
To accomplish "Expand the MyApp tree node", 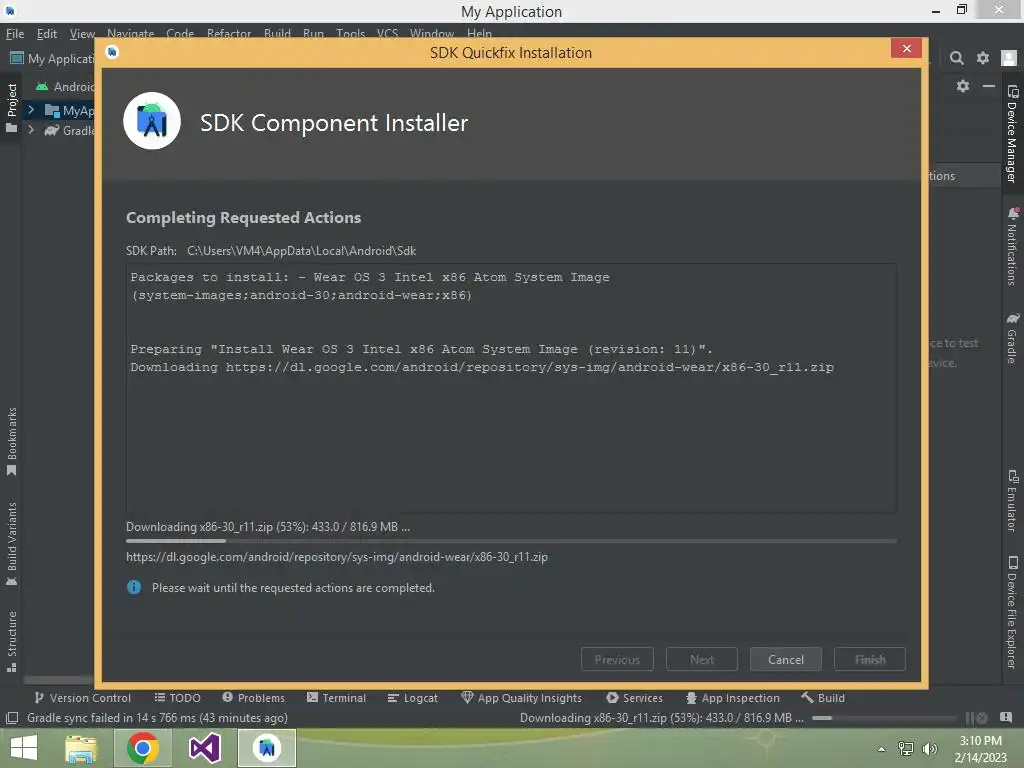I will 31,110.
